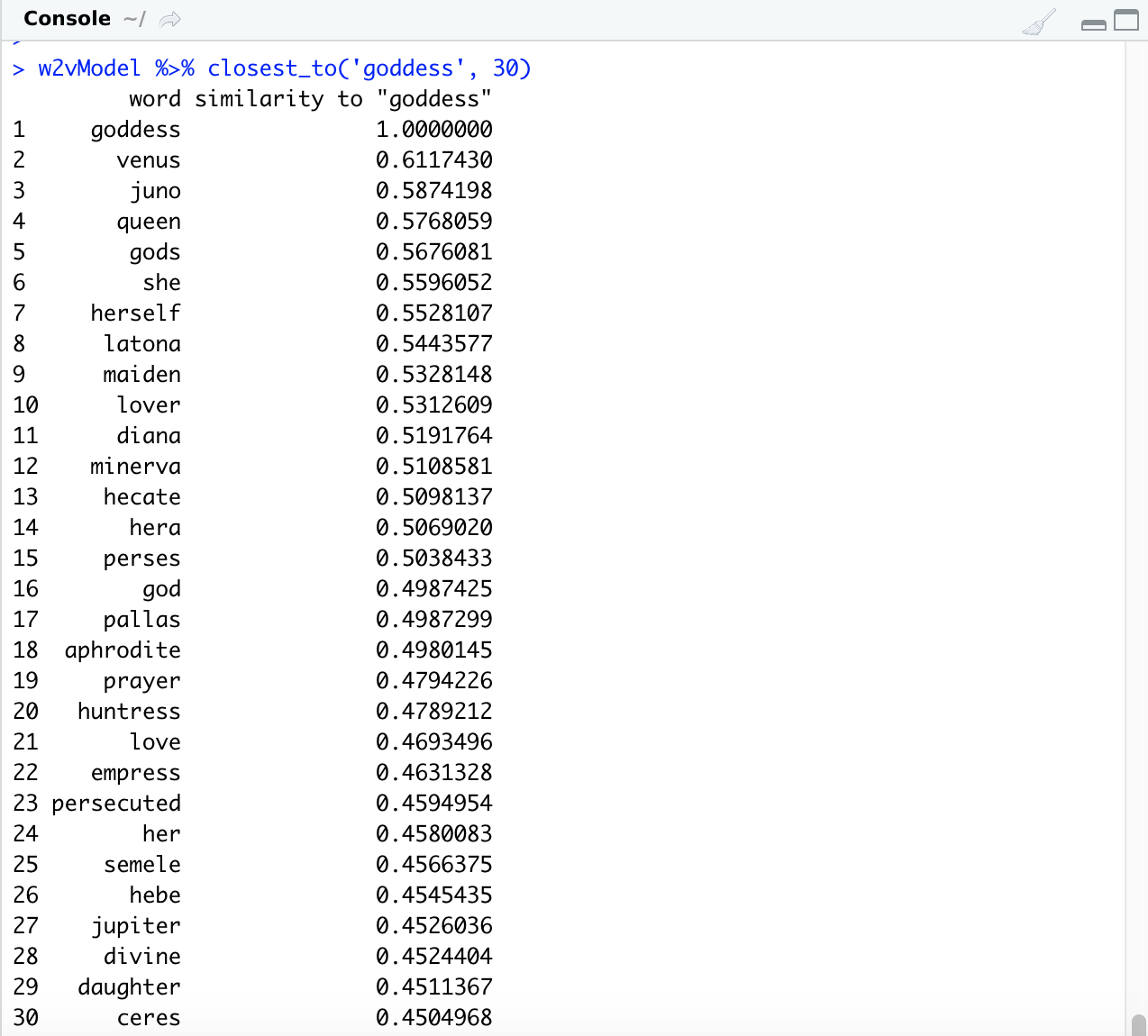The height and width of the screenshot is (1036, 1148).
Task: Click the working directory path ~/
Action: click(133, 19)
